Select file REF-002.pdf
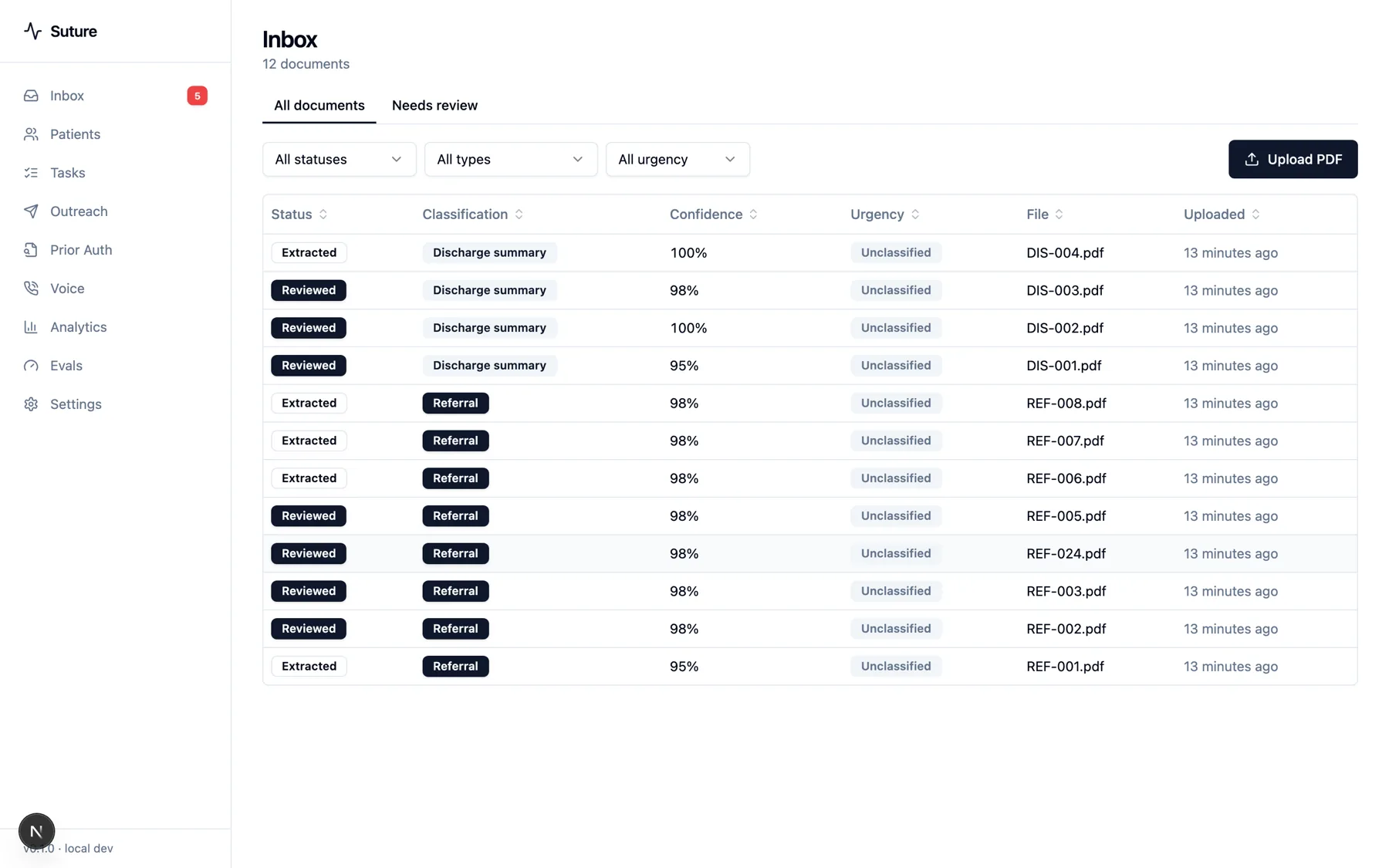 point(1066,629)
